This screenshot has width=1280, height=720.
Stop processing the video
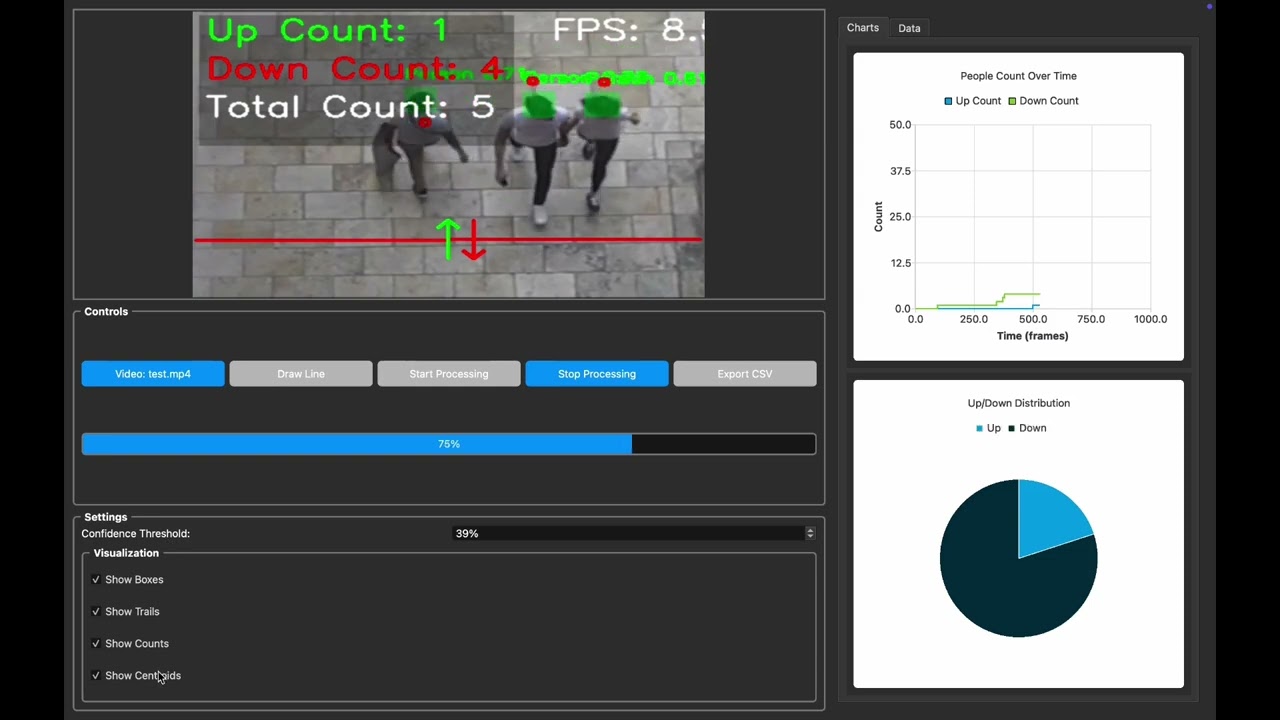click(x=597, y=374)
